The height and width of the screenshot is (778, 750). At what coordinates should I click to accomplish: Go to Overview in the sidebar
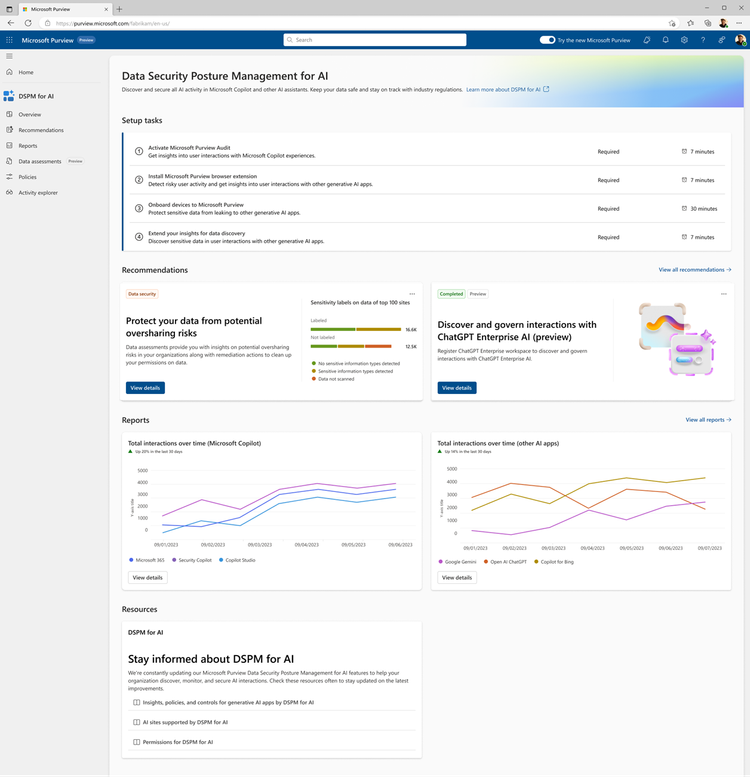(x=29, y=115)
